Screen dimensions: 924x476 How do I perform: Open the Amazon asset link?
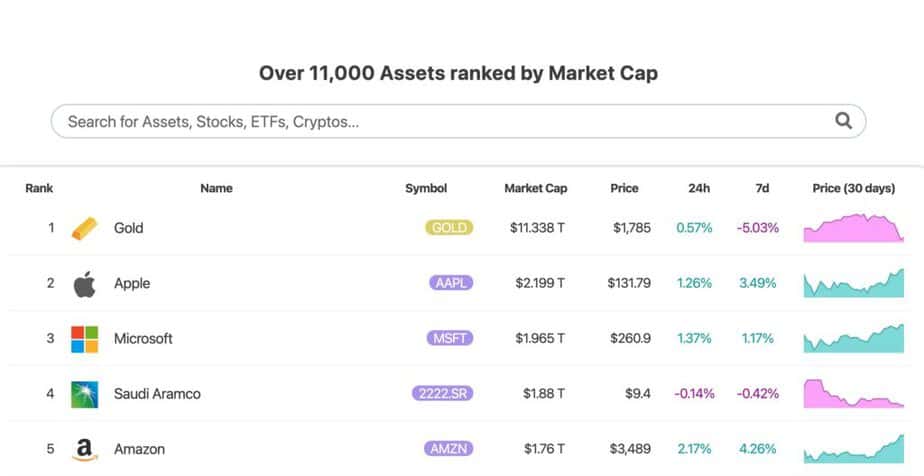[139, 449]
